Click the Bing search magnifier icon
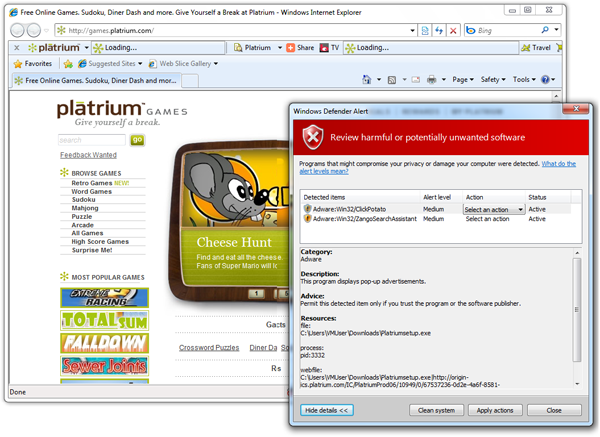Viewport: 600px width, 437px height. coord(545,30)
